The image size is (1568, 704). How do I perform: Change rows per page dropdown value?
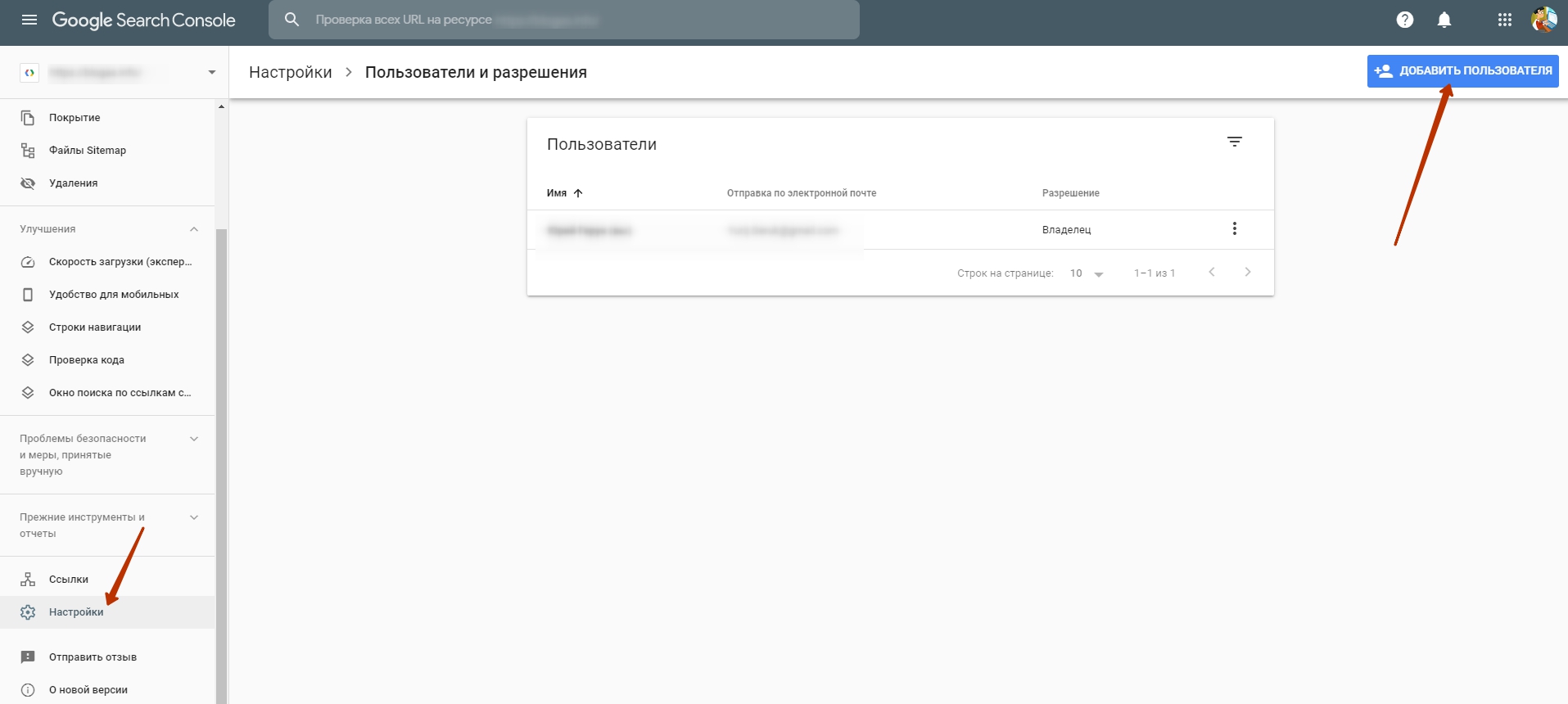pyautogui.click(x=1087, y=273)
